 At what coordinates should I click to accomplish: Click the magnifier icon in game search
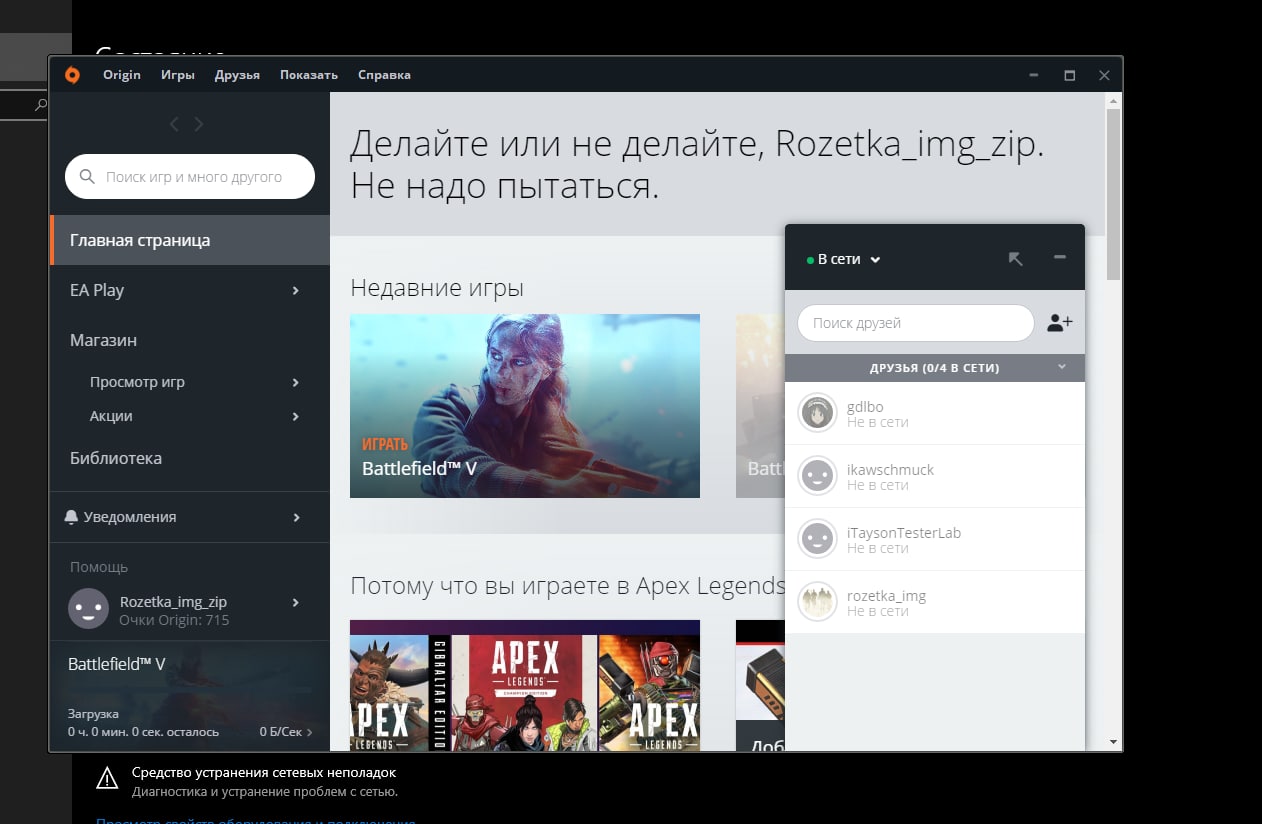point(87,177)
